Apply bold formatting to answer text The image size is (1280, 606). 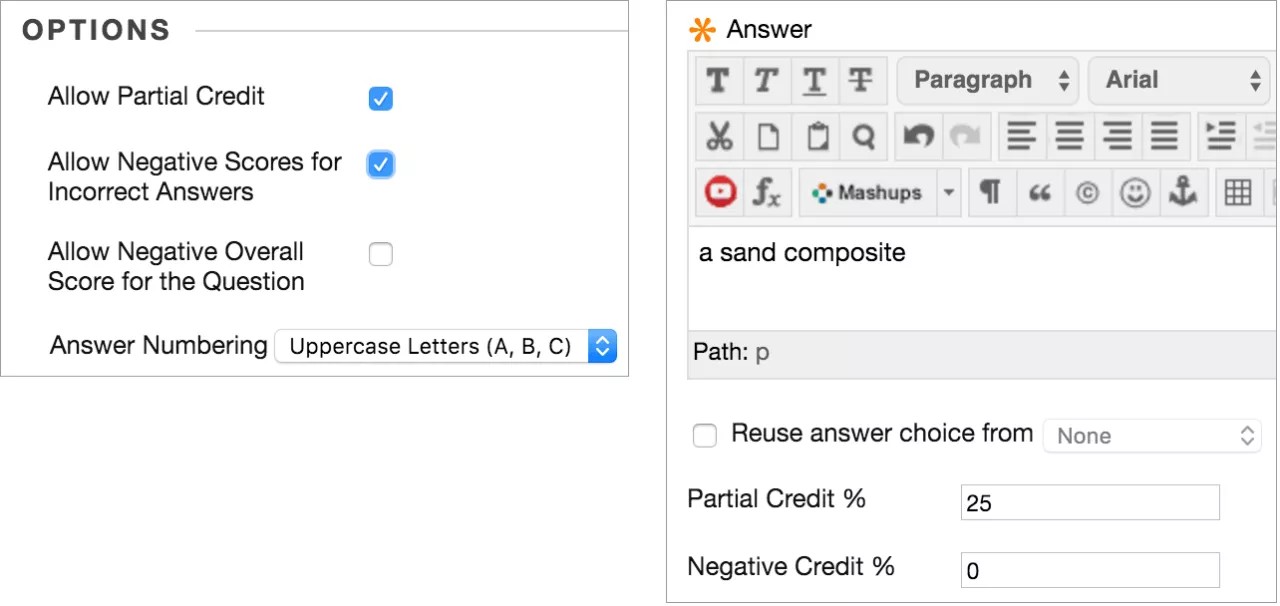point(717,81)
